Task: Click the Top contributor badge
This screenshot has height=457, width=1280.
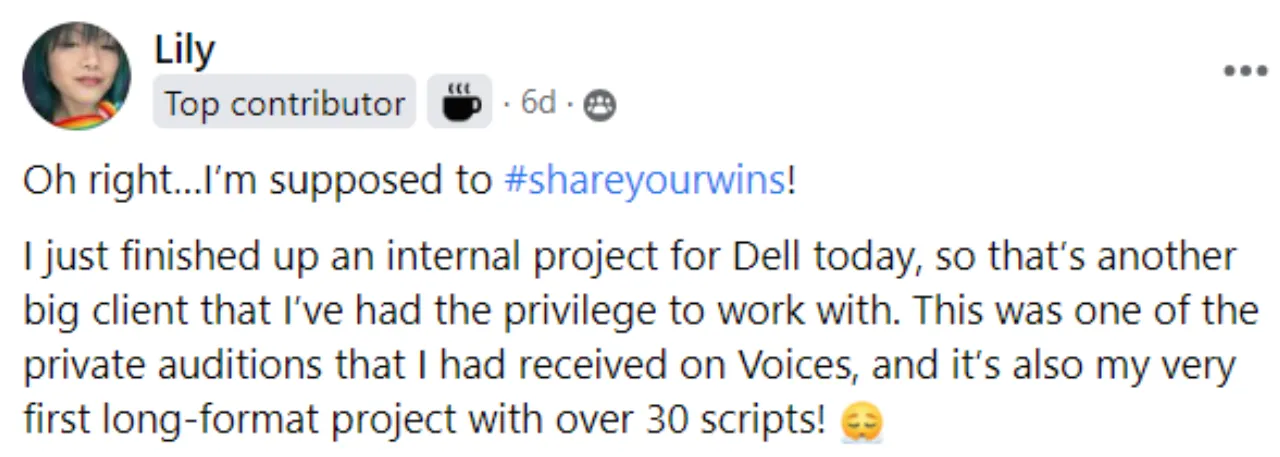Action: (284, 103)
